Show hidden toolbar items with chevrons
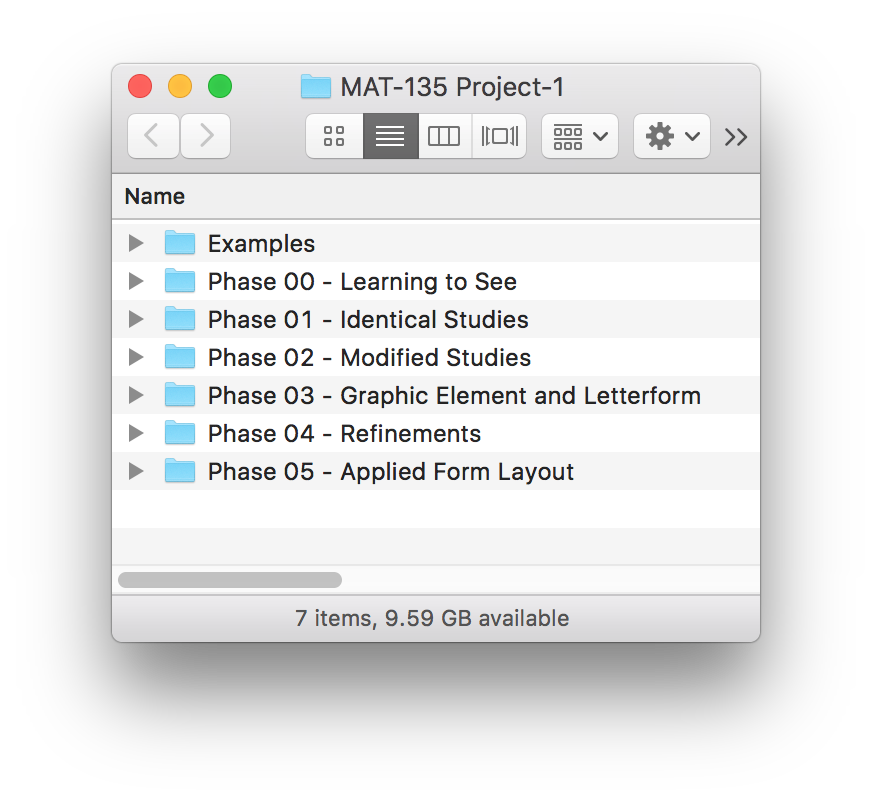872x802 pixels. click(736, 137)
